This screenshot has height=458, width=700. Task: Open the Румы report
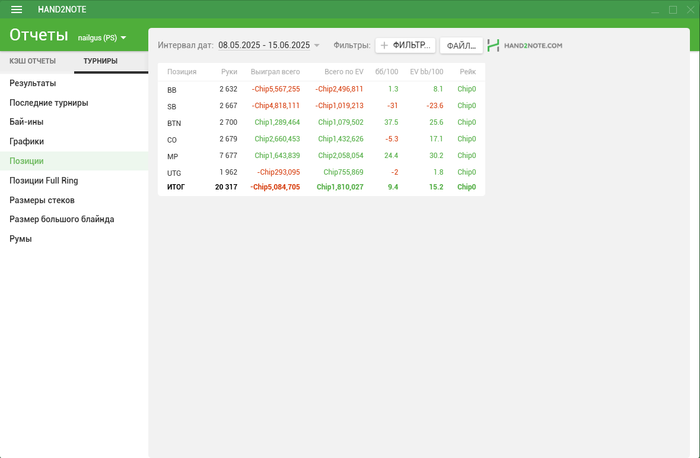[74, 239]
